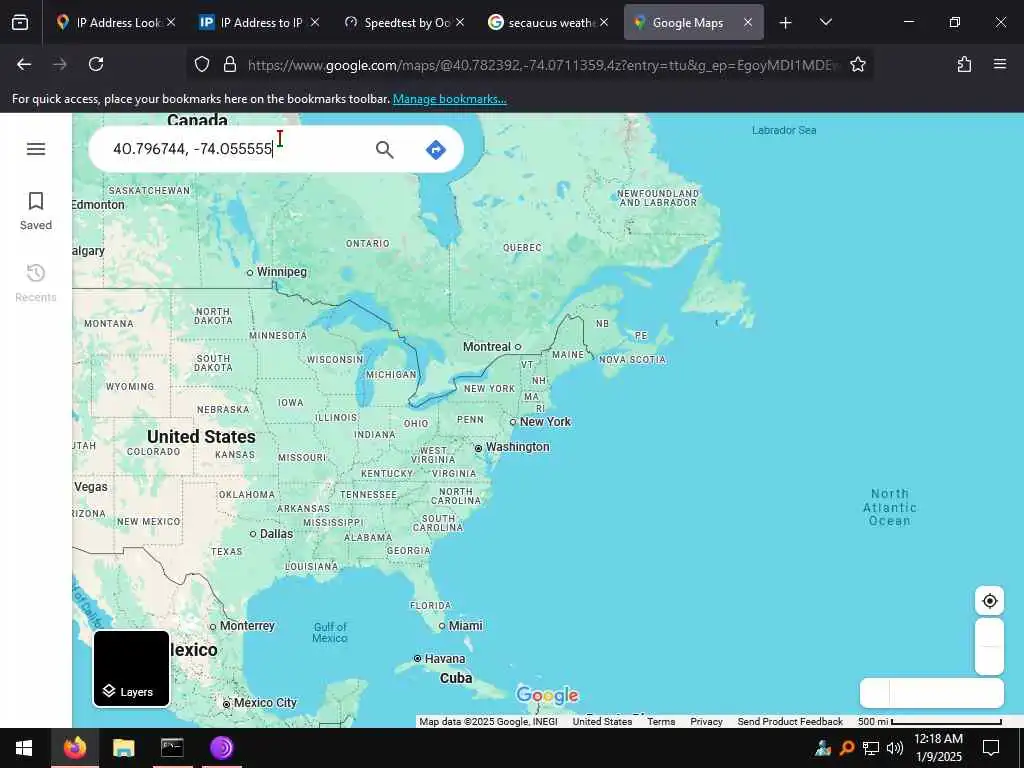The image size is (1024, 768).
Task: Click Send Product Feedback link
Action: [x=790, y=722]
